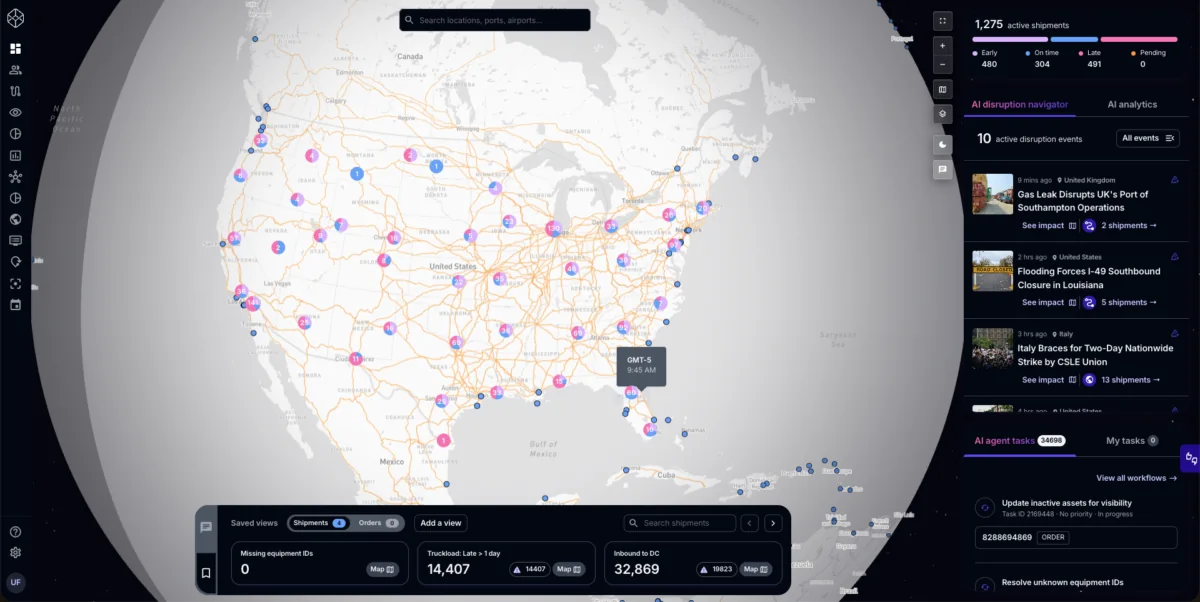This screenshot has height=602, width=1200.
Task: Open the globe icon in sidebar
Action: (x=15, y=219)
